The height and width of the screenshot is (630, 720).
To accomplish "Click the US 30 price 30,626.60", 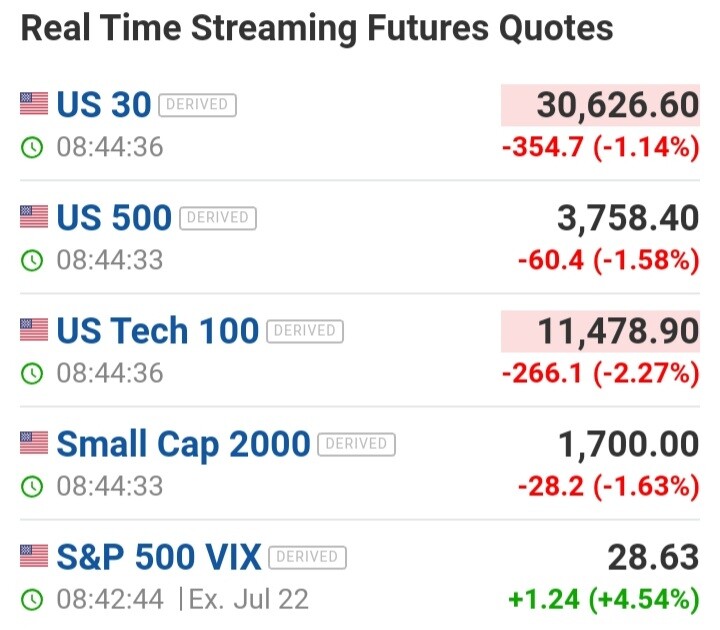I will pyautogui.click(x=618, y=105).
